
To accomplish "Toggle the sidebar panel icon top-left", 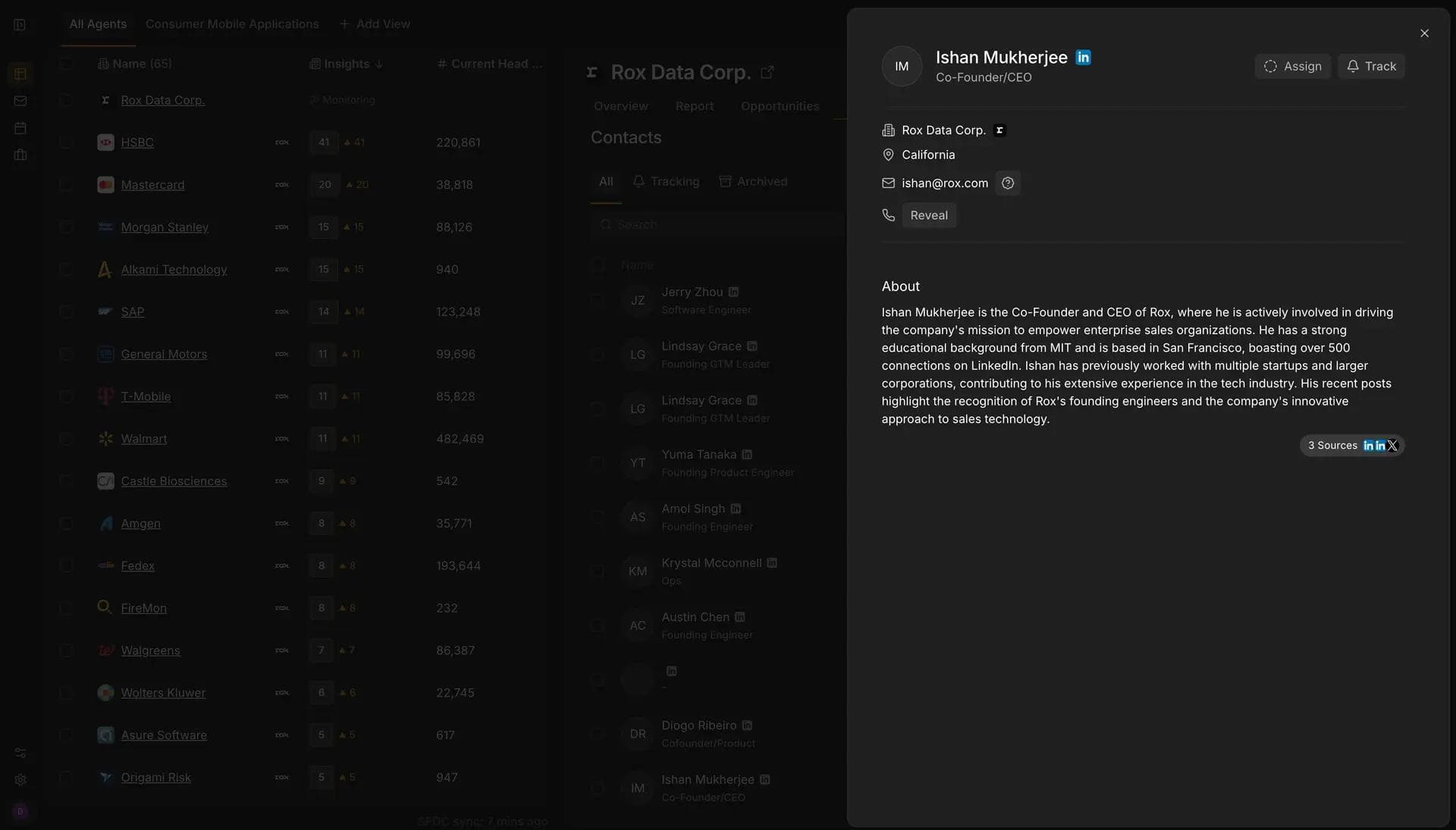I will (20, 25).
